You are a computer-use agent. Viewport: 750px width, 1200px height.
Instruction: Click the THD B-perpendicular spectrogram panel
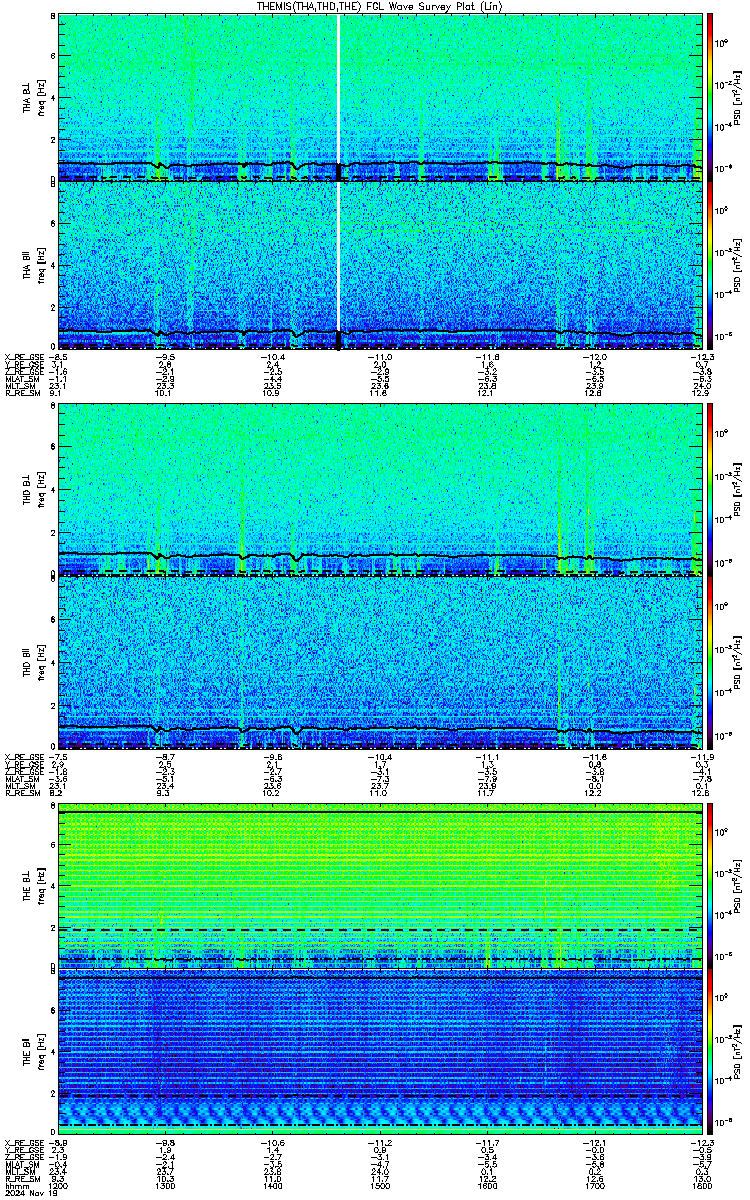point(379,490)
